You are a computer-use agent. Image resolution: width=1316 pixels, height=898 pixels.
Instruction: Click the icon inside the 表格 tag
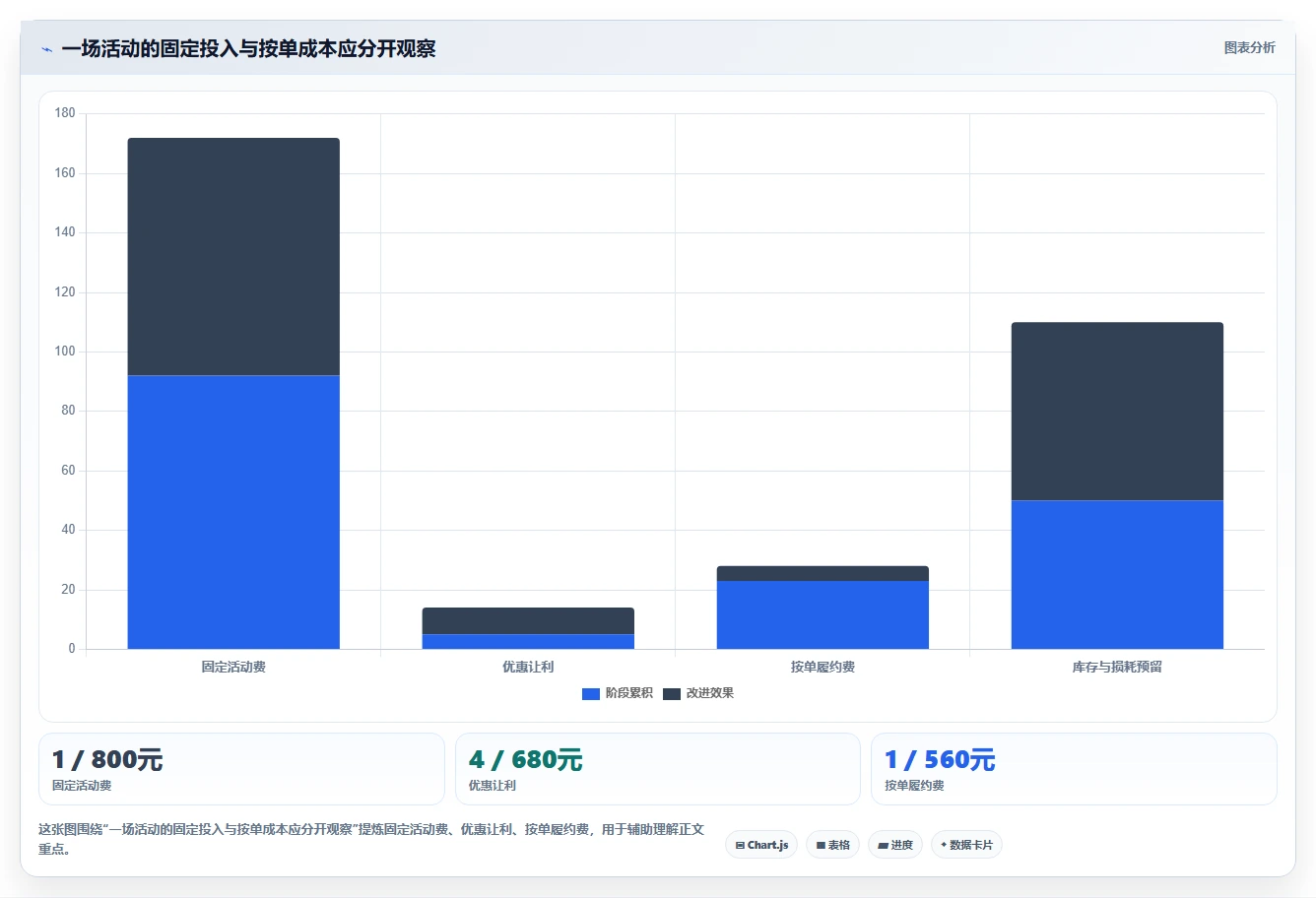coord(821,846)
